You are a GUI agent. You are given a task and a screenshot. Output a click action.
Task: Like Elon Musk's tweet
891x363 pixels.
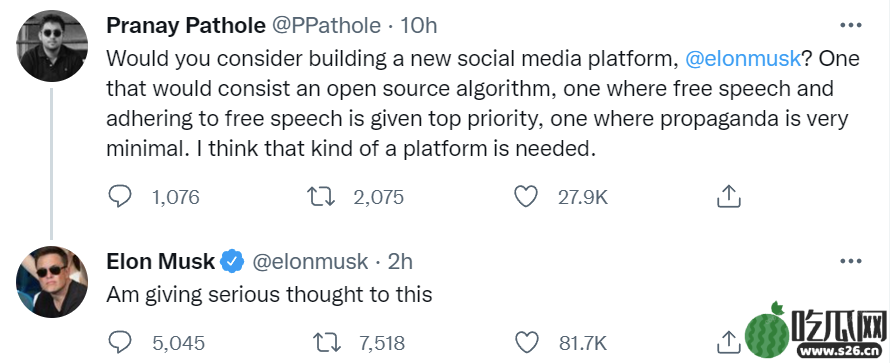pyautogui.click(x=526, y=343)
